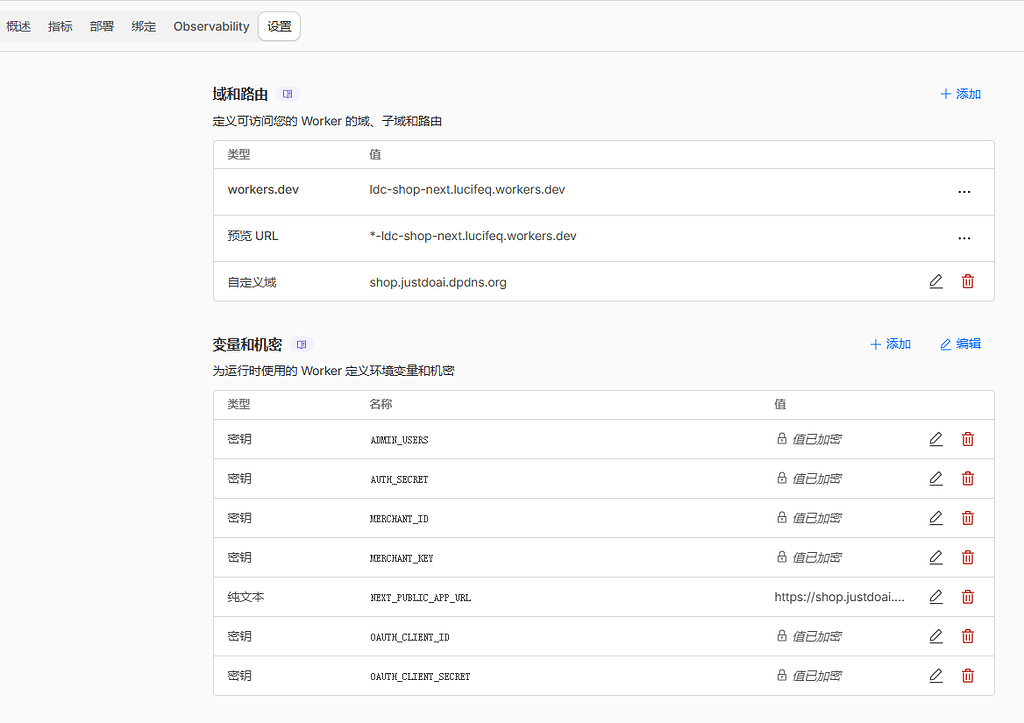This screenshot has height=723, width=1024.
Task: Delete the NEXT_PUBLIC_APP_URL variable
Action: pos(968,597)
